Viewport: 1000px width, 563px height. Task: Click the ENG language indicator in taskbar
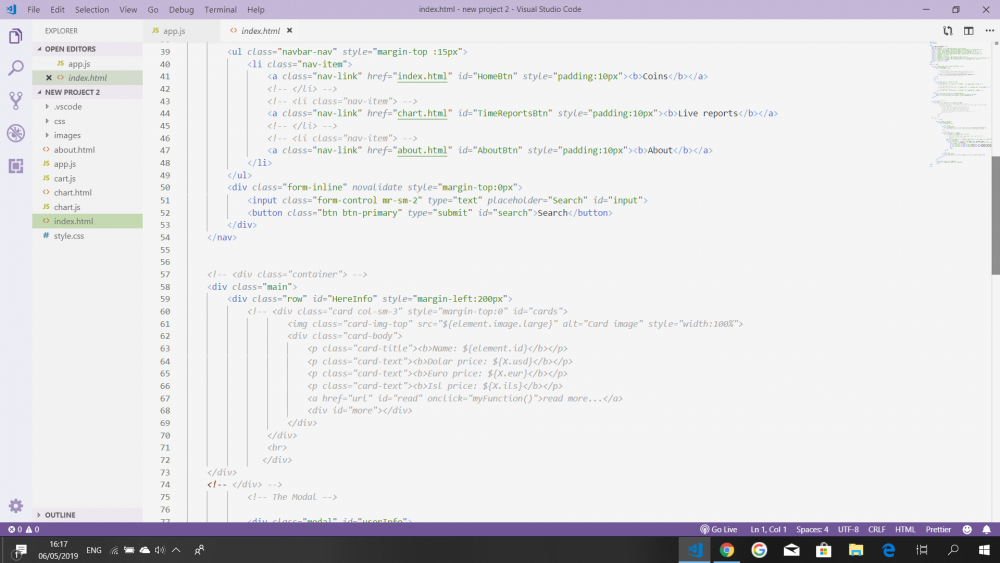pyautogui.click(x=94, y=550)
